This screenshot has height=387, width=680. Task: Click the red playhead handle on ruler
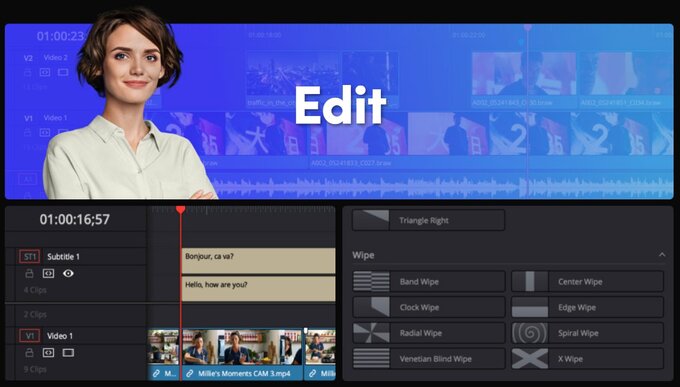180,210
